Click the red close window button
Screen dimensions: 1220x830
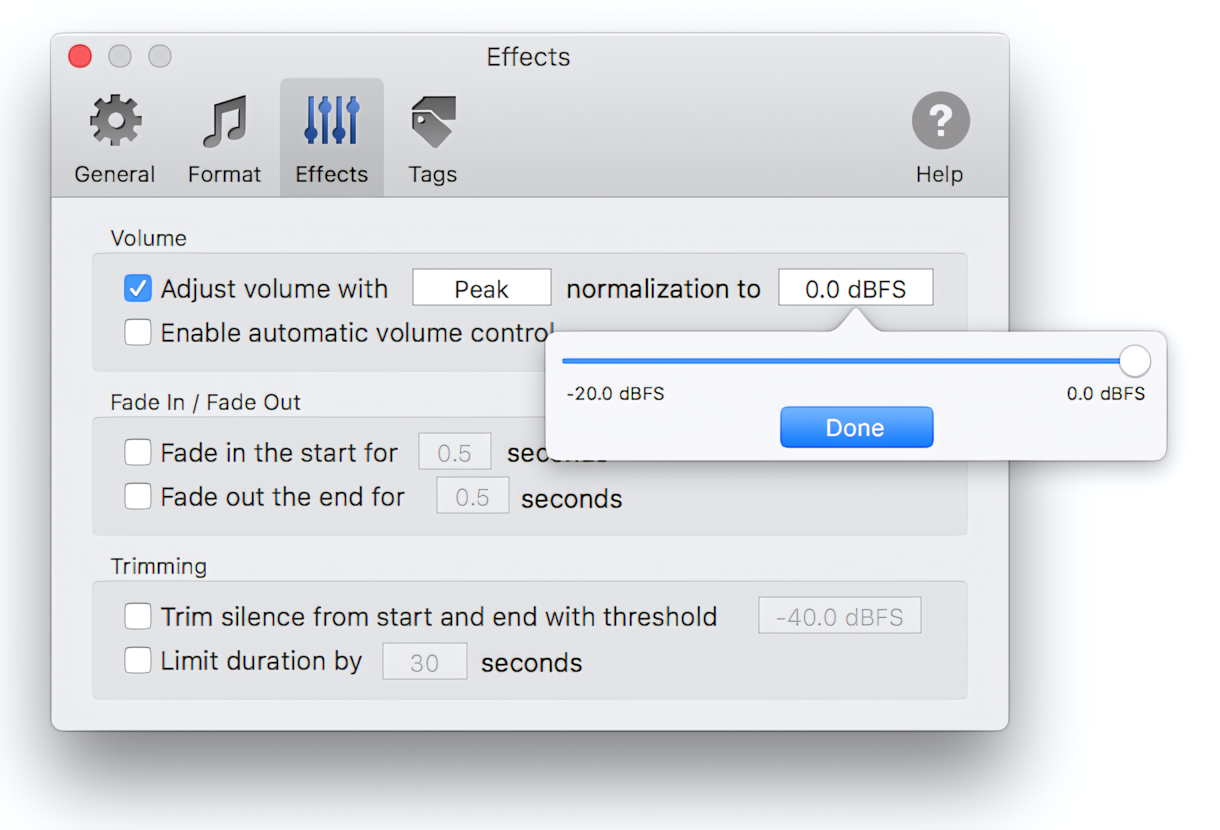80,57
